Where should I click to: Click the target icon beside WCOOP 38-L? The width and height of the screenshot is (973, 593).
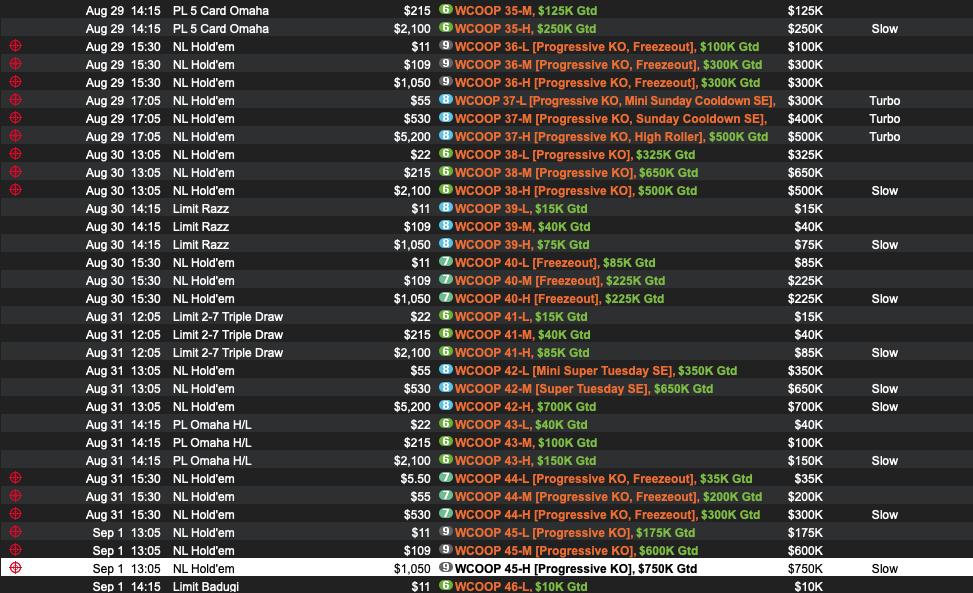(16, 154)
